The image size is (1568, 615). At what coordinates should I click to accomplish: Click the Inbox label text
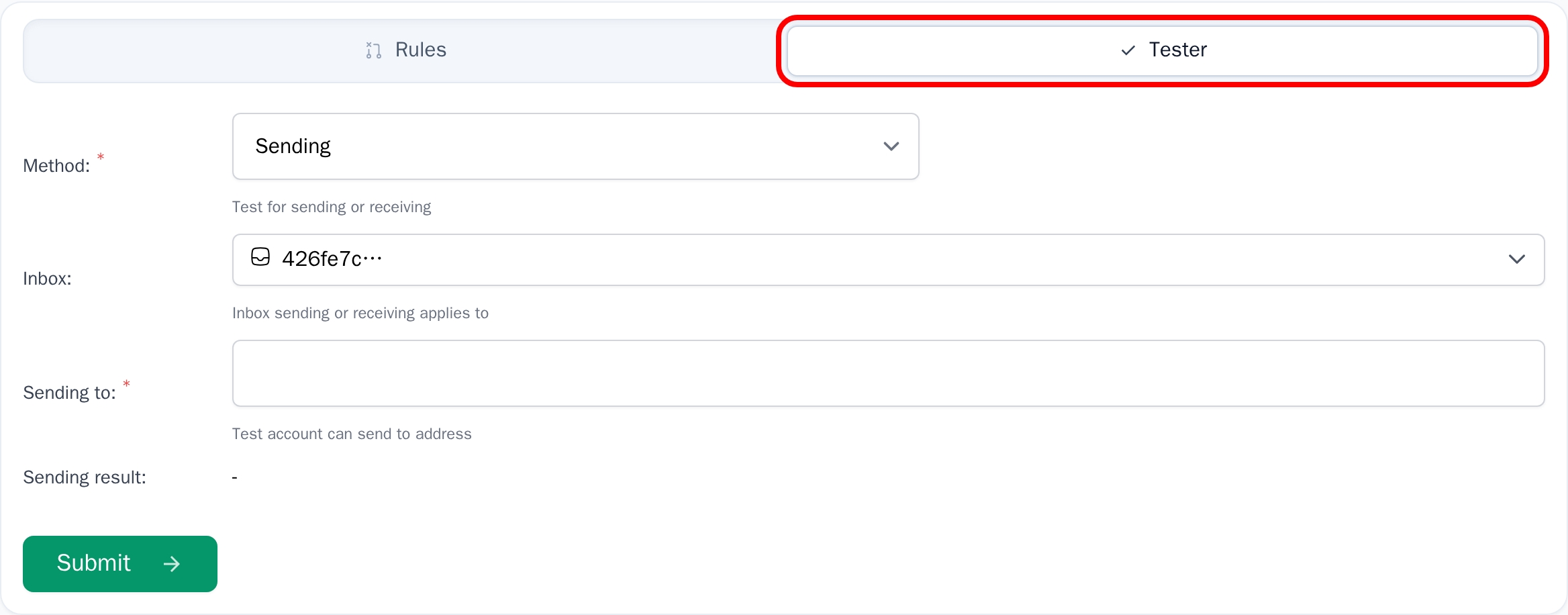(47, 278)
